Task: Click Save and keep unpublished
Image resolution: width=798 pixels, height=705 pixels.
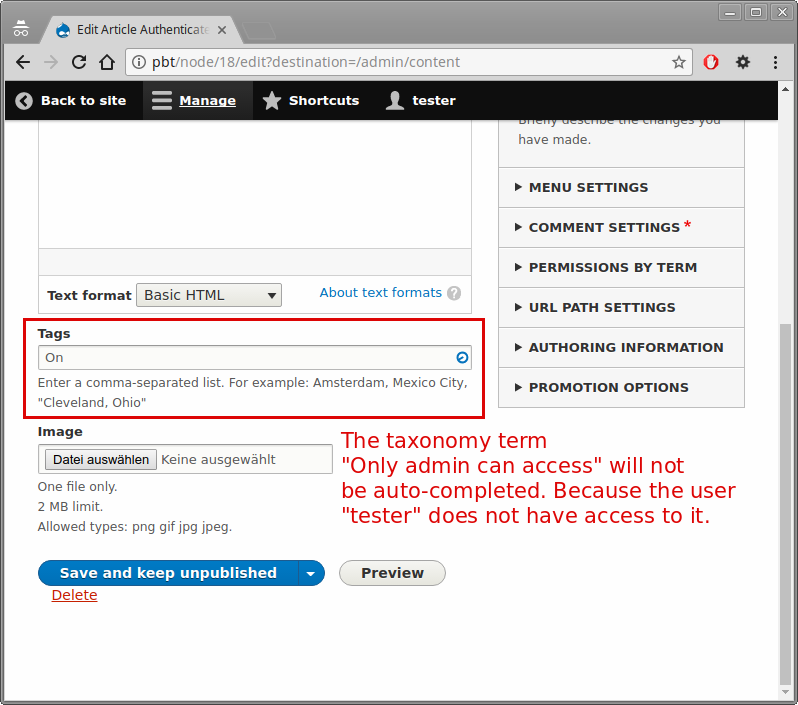Action: point(168,573)
